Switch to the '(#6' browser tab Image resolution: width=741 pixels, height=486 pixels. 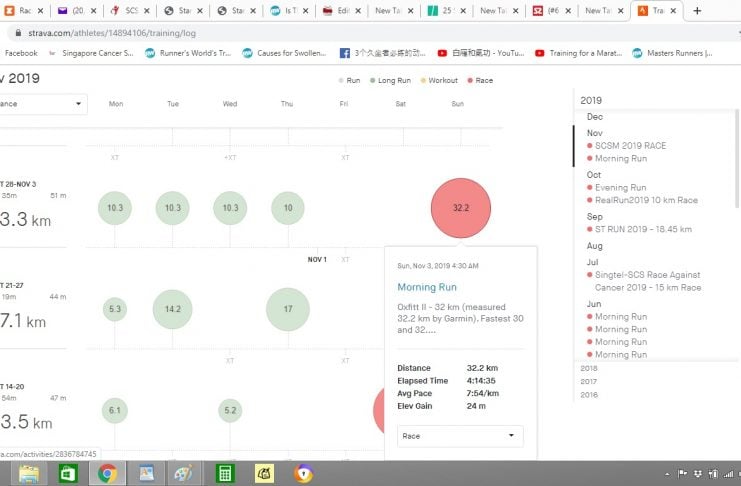(547, 10)
